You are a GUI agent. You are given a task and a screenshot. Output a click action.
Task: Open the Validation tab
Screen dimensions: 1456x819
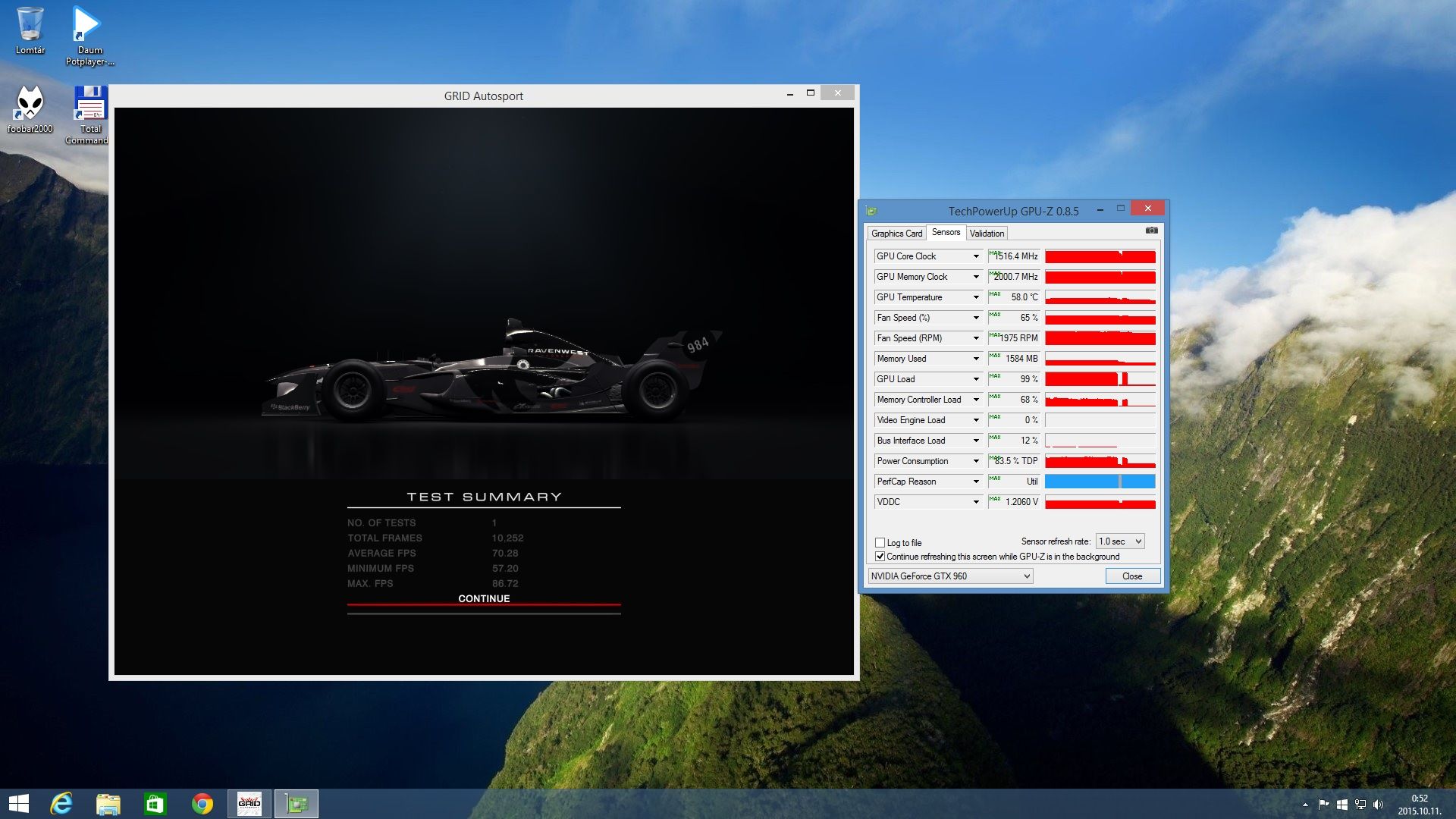coord(987,234)
